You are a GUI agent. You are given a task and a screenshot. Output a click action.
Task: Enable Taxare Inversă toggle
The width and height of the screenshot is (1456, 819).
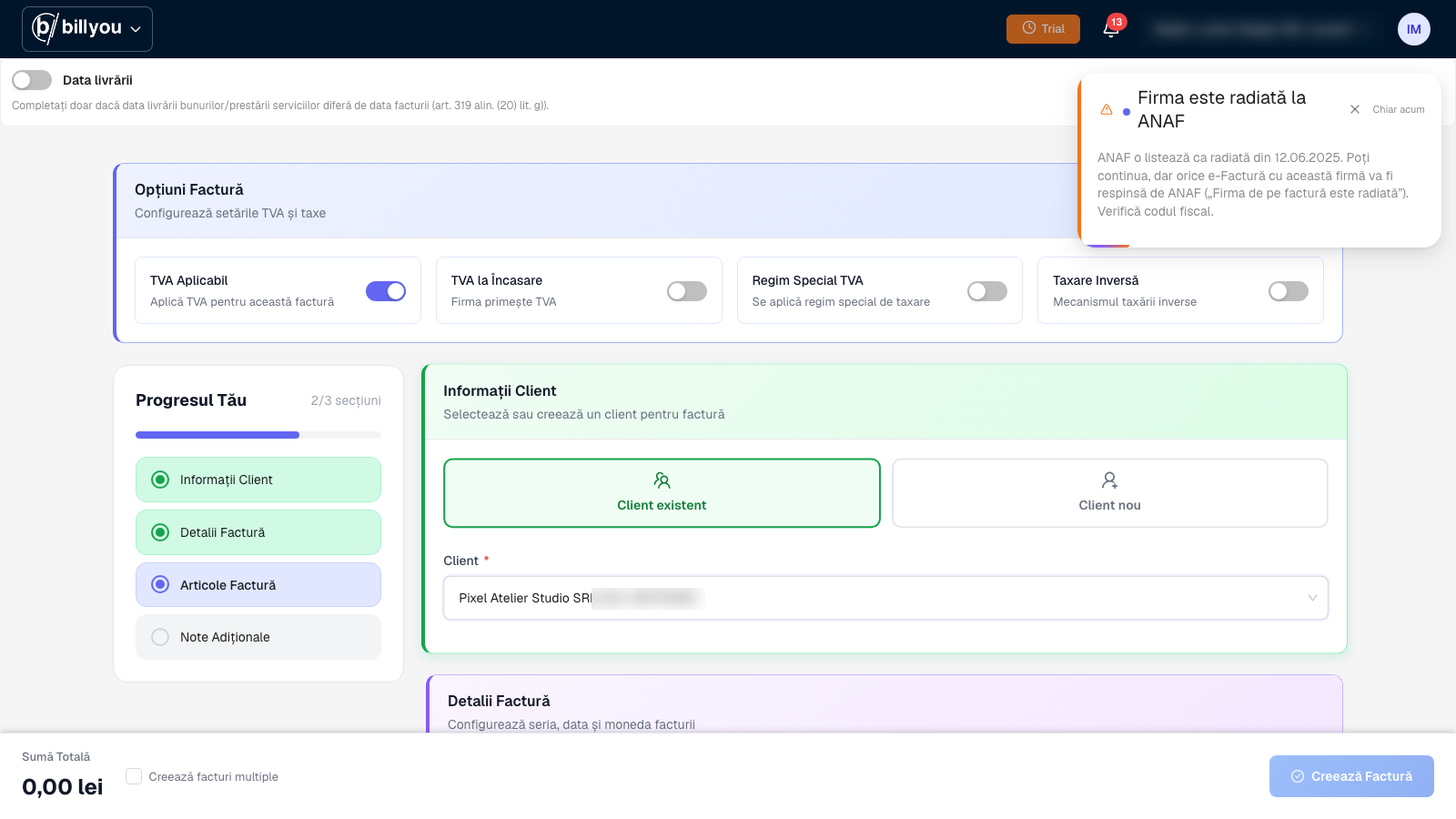[x=1289, y=291]
